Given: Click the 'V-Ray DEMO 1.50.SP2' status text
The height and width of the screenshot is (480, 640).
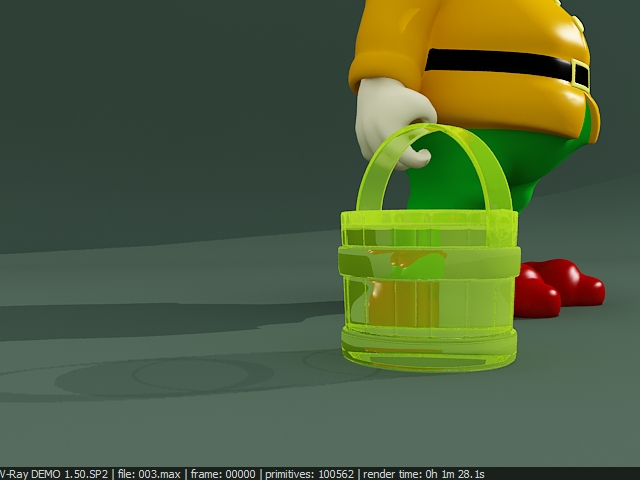Looking at the screenshot, I should 53,474.
